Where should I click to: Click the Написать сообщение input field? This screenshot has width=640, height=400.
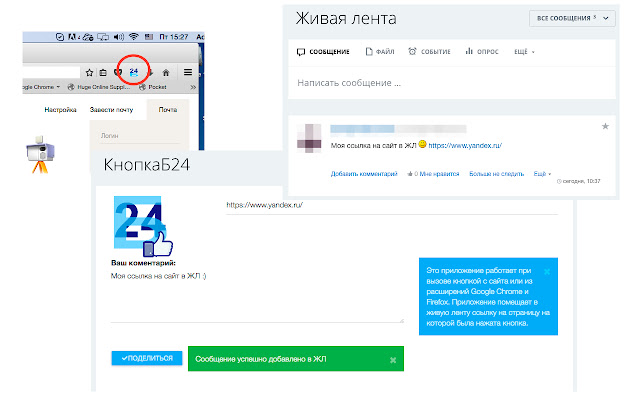[x=451, y=83]
